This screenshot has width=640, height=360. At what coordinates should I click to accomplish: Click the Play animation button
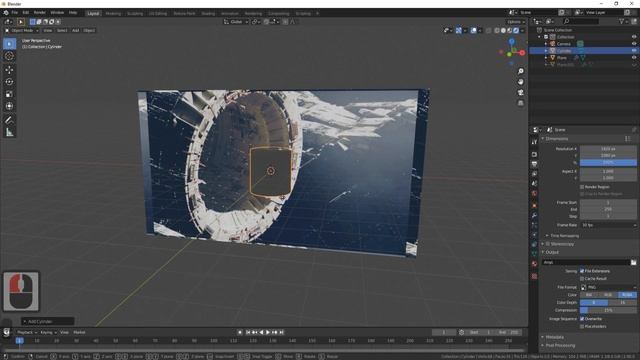[268, 333]
